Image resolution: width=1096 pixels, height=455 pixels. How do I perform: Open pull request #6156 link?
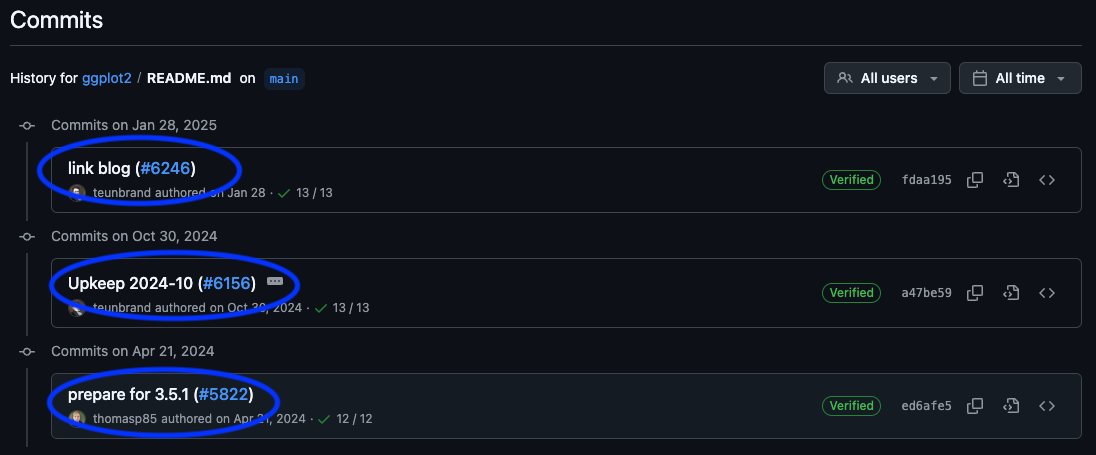[226, 283]
